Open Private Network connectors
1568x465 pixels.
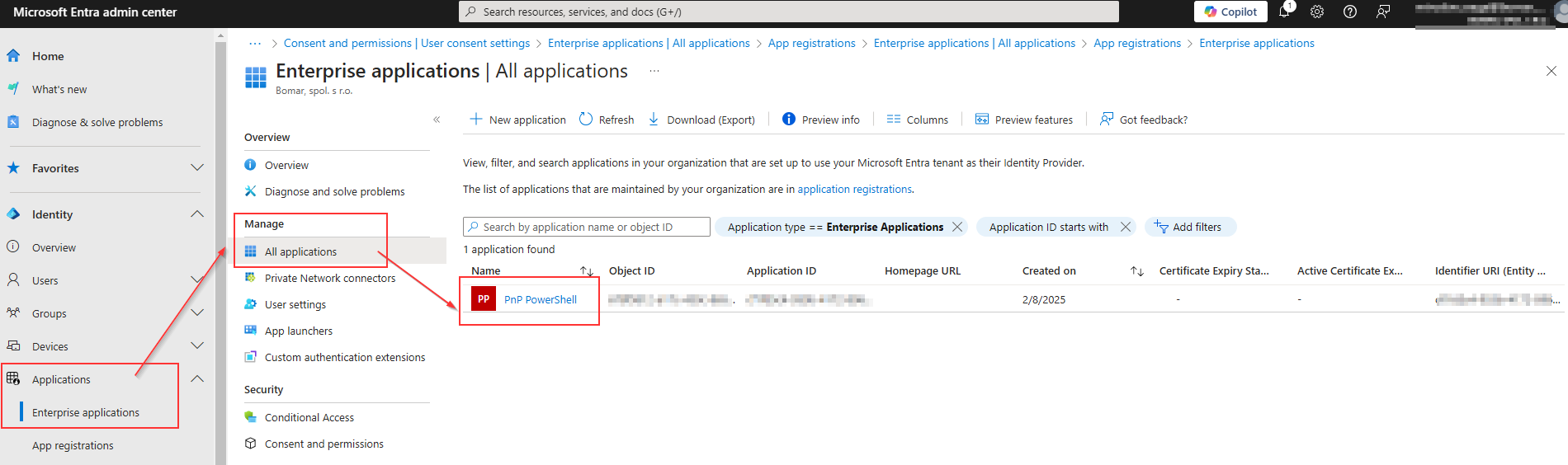tap(330, 278)
